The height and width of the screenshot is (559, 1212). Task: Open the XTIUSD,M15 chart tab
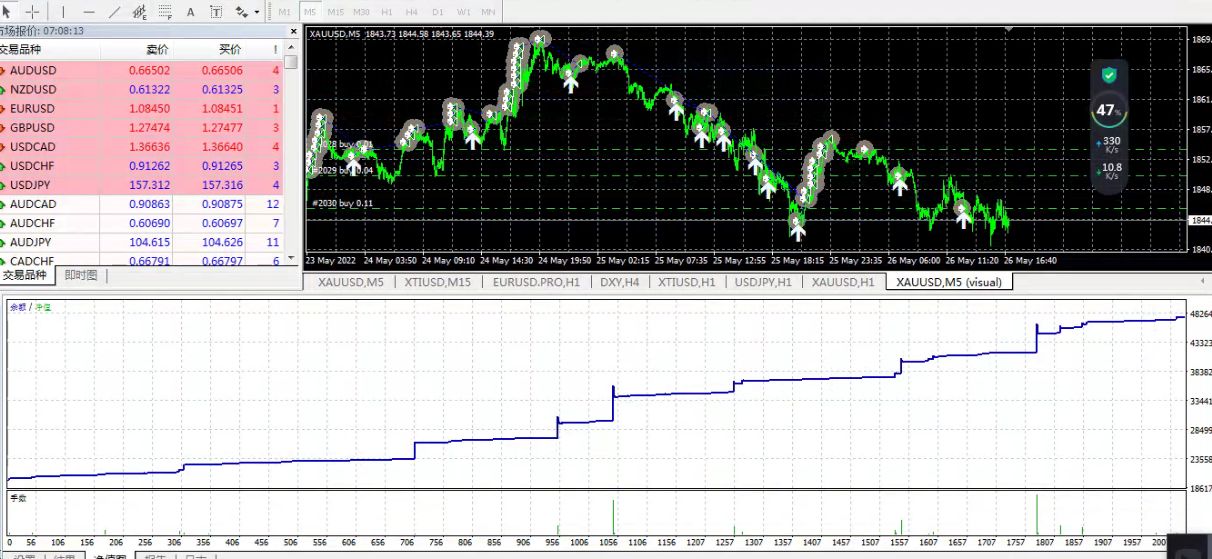coord(438,282)
